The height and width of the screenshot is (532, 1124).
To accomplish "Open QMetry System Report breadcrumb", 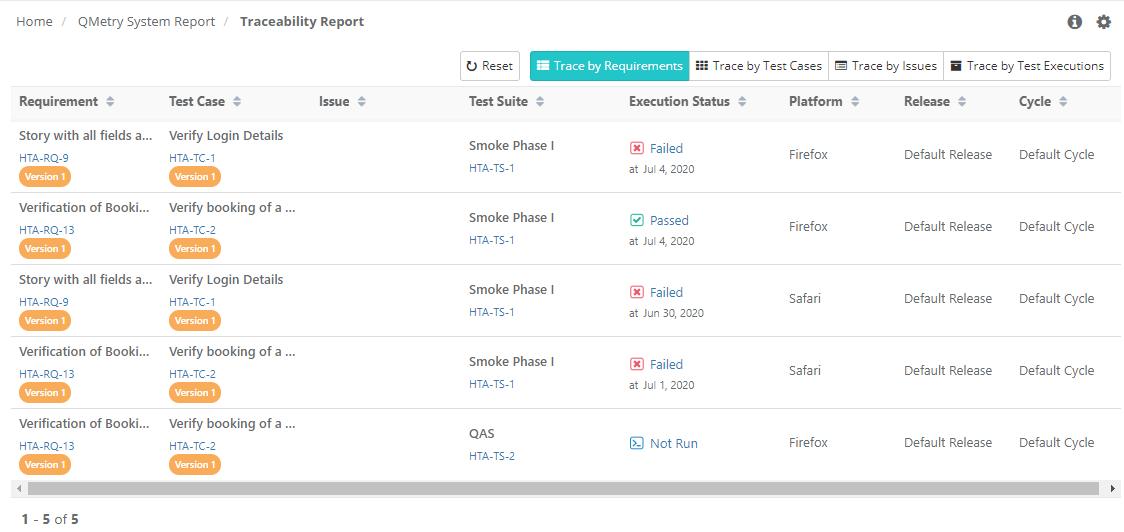I will pyautogui.click(x=146, y=22).
